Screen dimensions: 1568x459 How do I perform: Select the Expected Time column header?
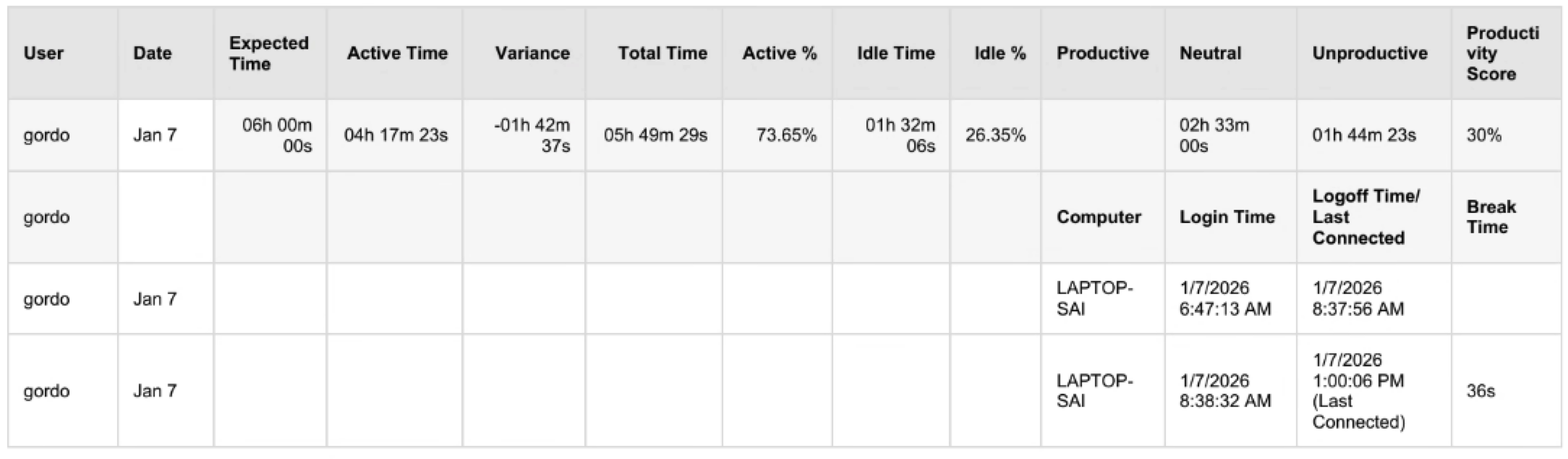coord(268,54)
